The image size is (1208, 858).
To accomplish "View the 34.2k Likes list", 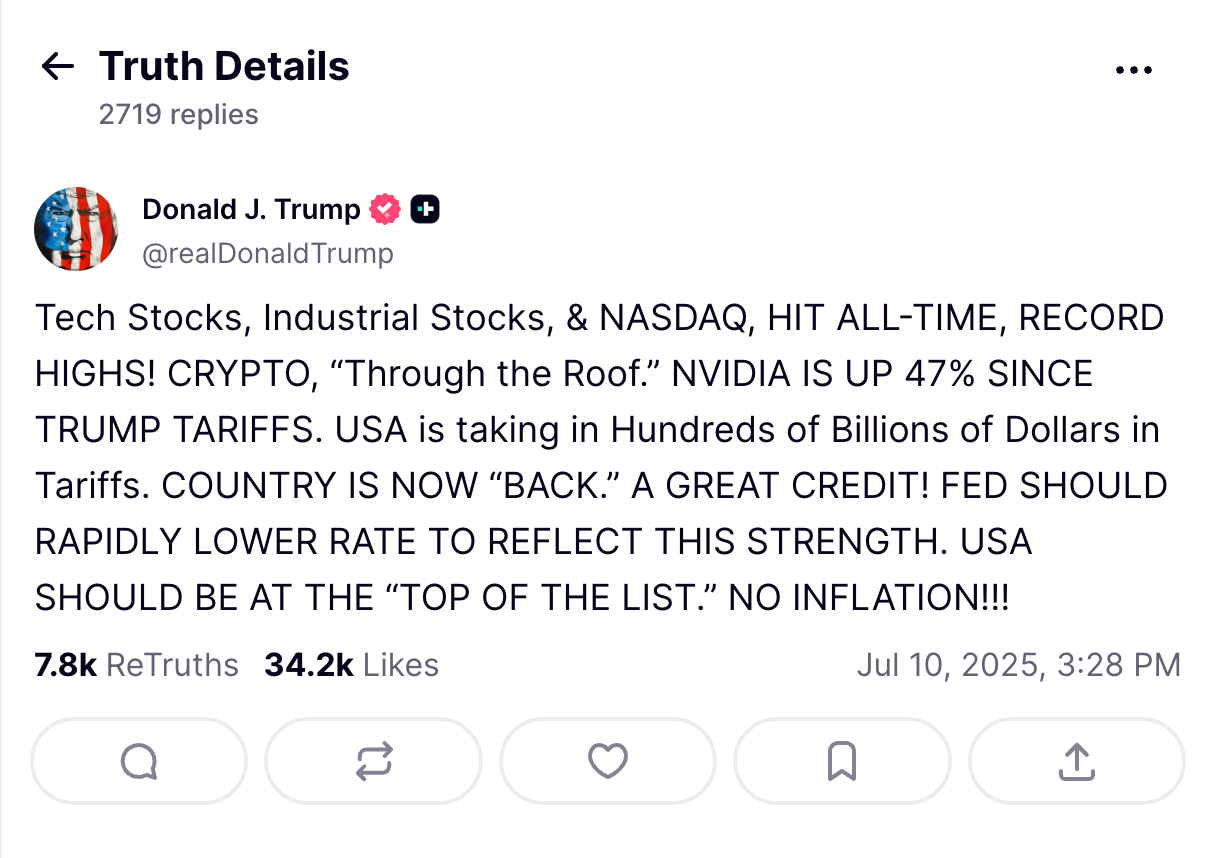I will click(x=351, y=665).
